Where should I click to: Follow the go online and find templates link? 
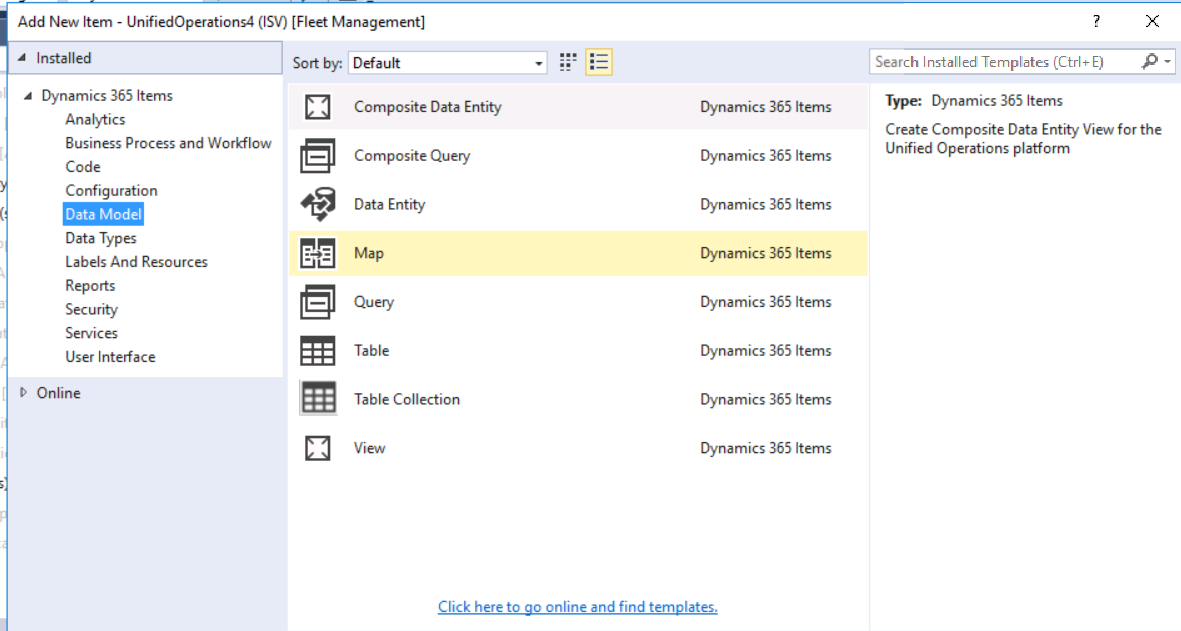coord(578,607)
